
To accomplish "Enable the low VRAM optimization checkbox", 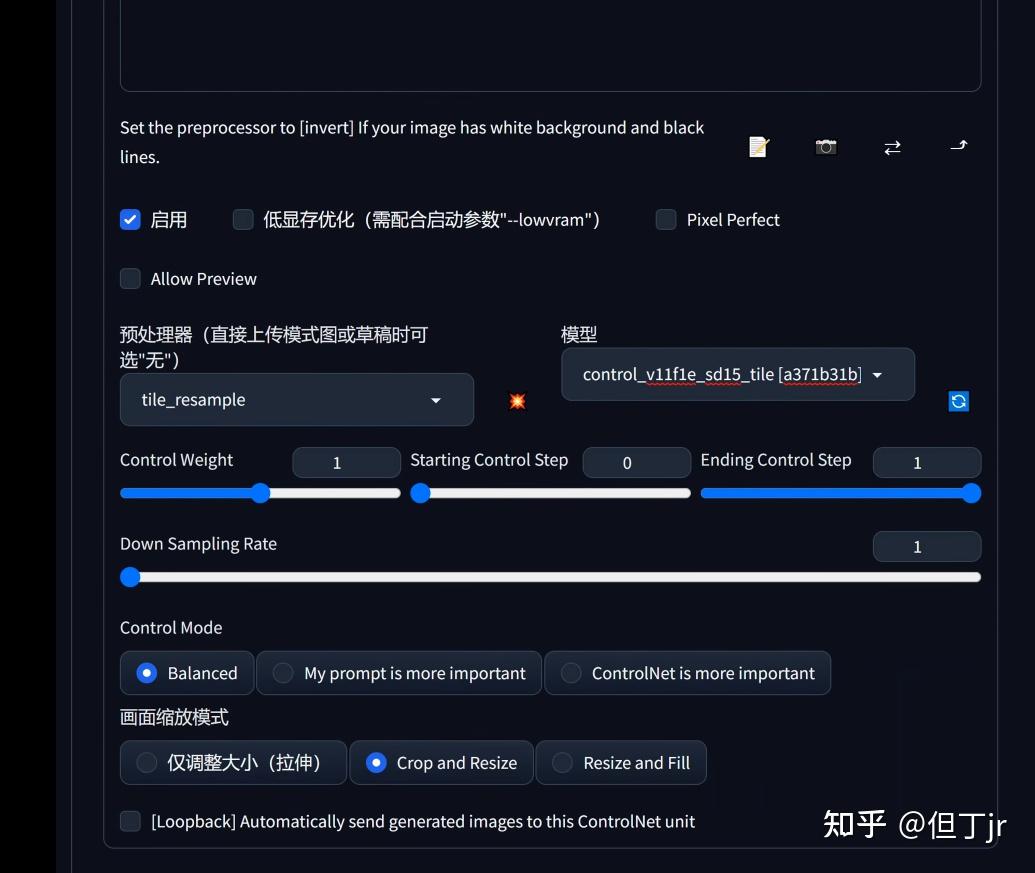I will [243, 219].
